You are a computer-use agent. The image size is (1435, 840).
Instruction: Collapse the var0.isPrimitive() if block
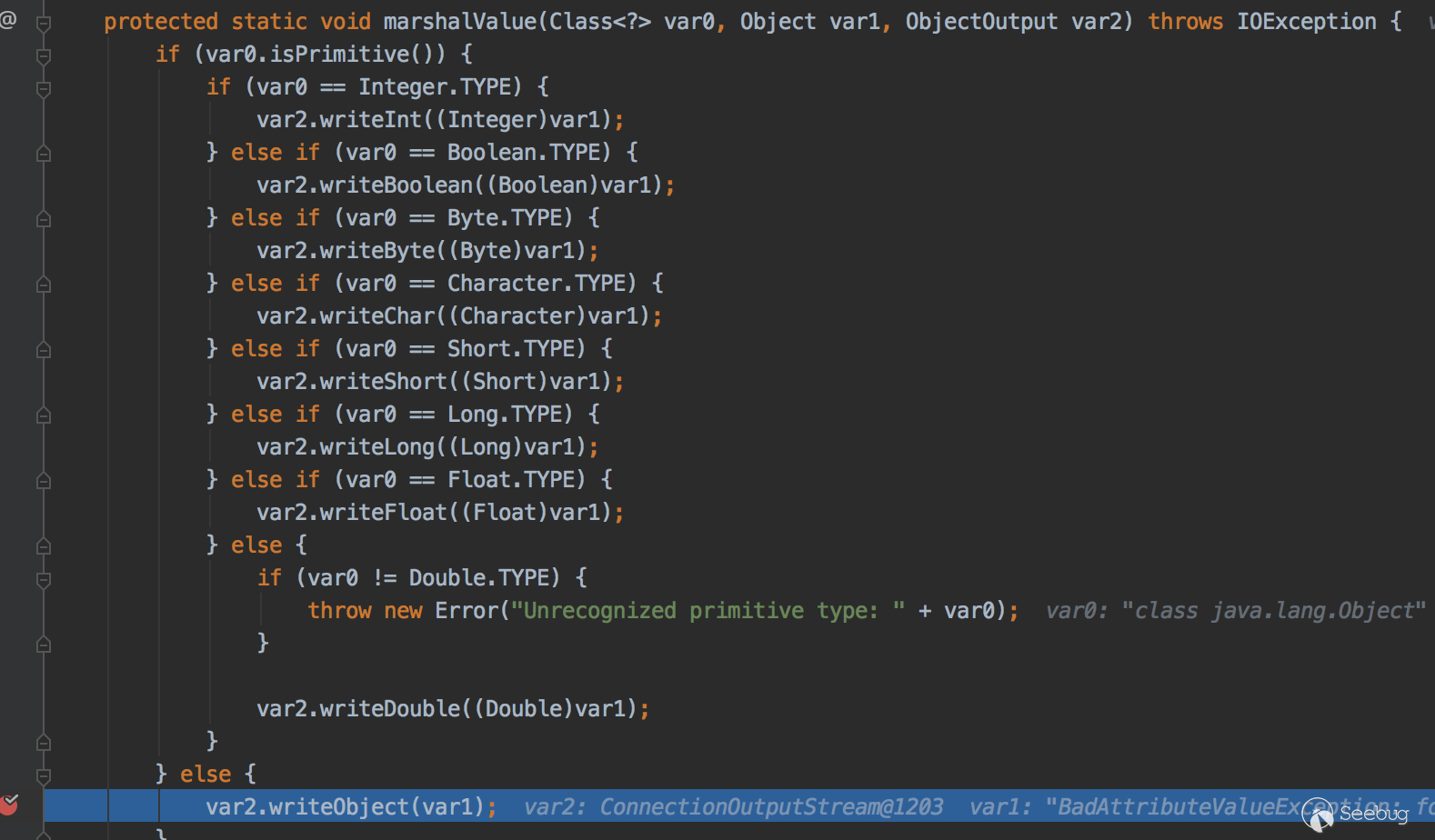pos(43,56)
